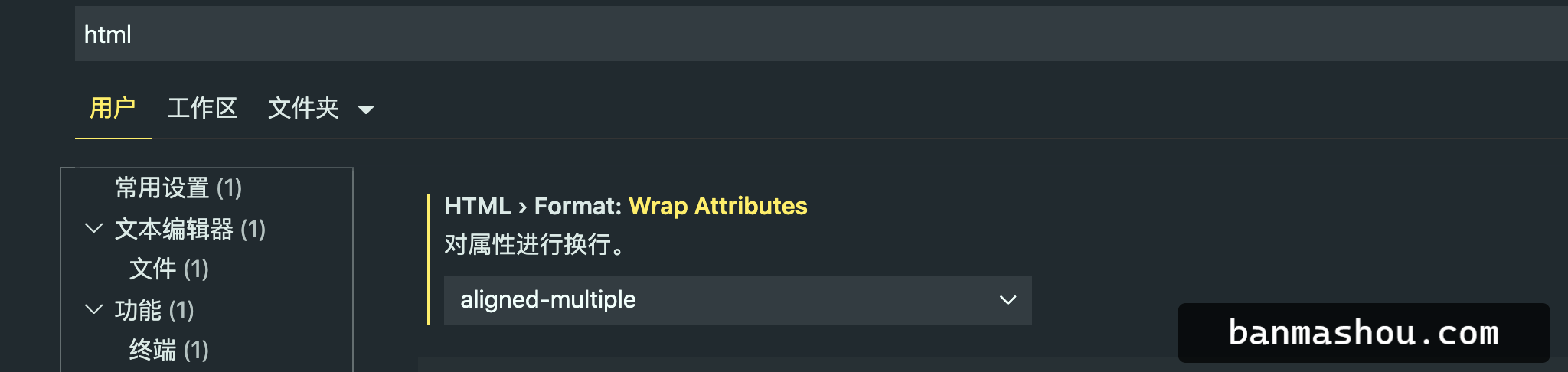Viewport: 1568px width, 372px height.
Task: Open the 终端 (1) subcategory
Action: click(x=169, y=350)
